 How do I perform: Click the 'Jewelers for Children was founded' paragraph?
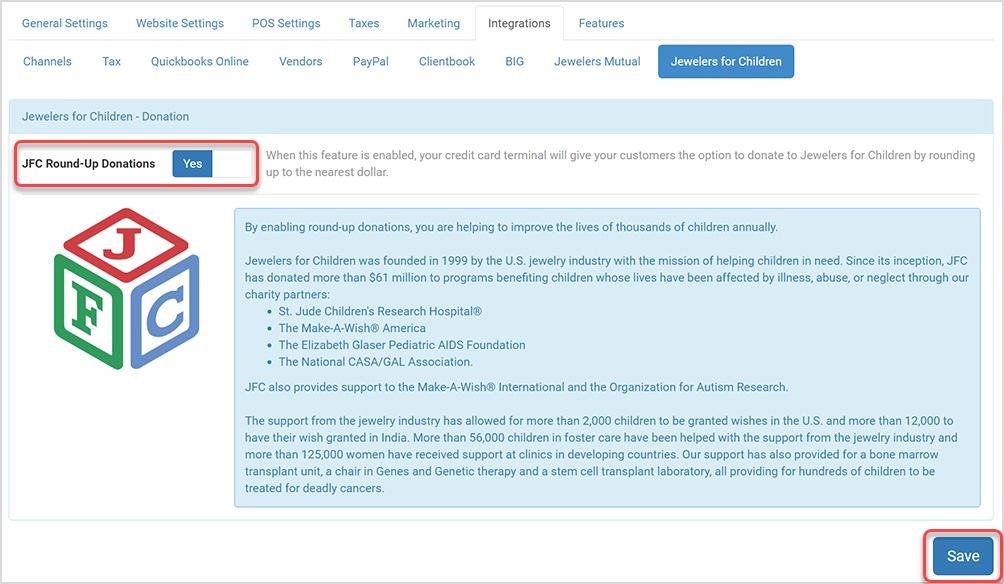(x=606, y=277)
